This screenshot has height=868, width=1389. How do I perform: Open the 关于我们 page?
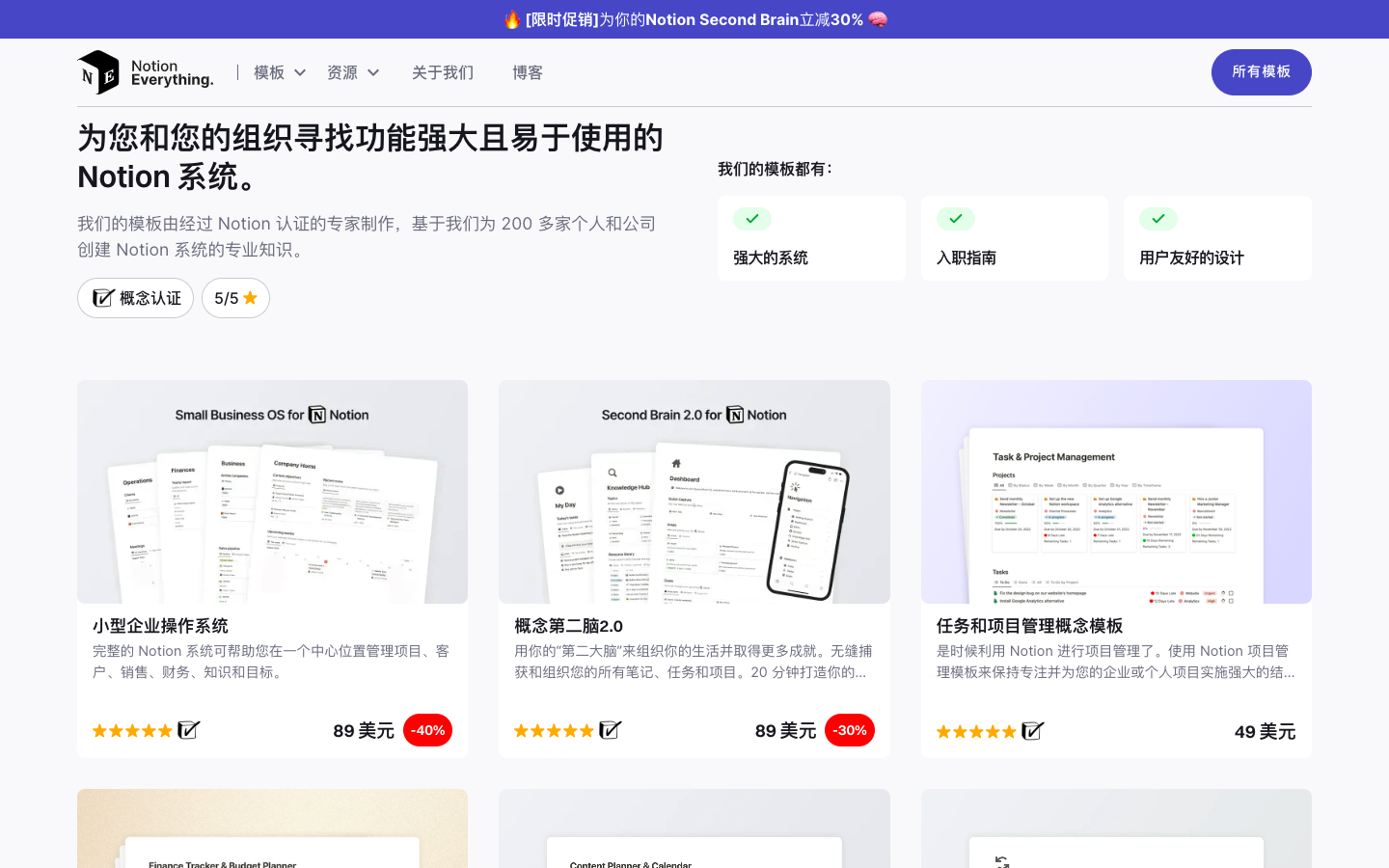[443, 72]
